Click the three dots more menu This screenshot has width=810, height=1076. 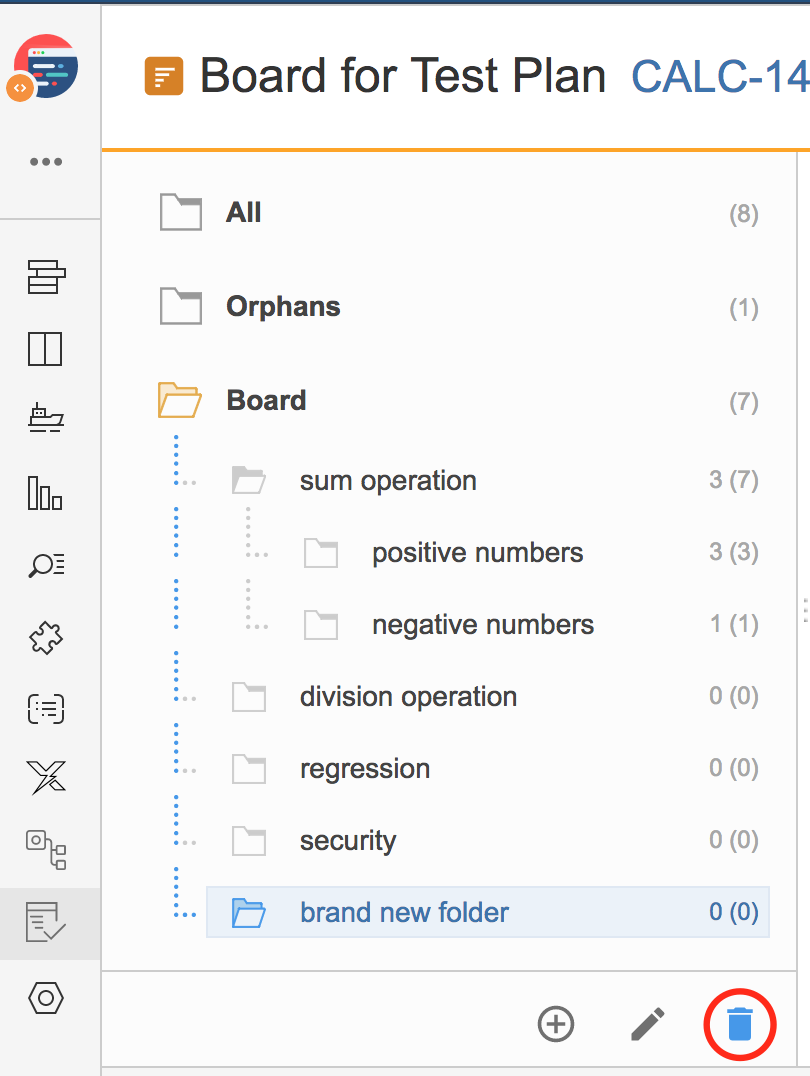[x=46, y=162]
